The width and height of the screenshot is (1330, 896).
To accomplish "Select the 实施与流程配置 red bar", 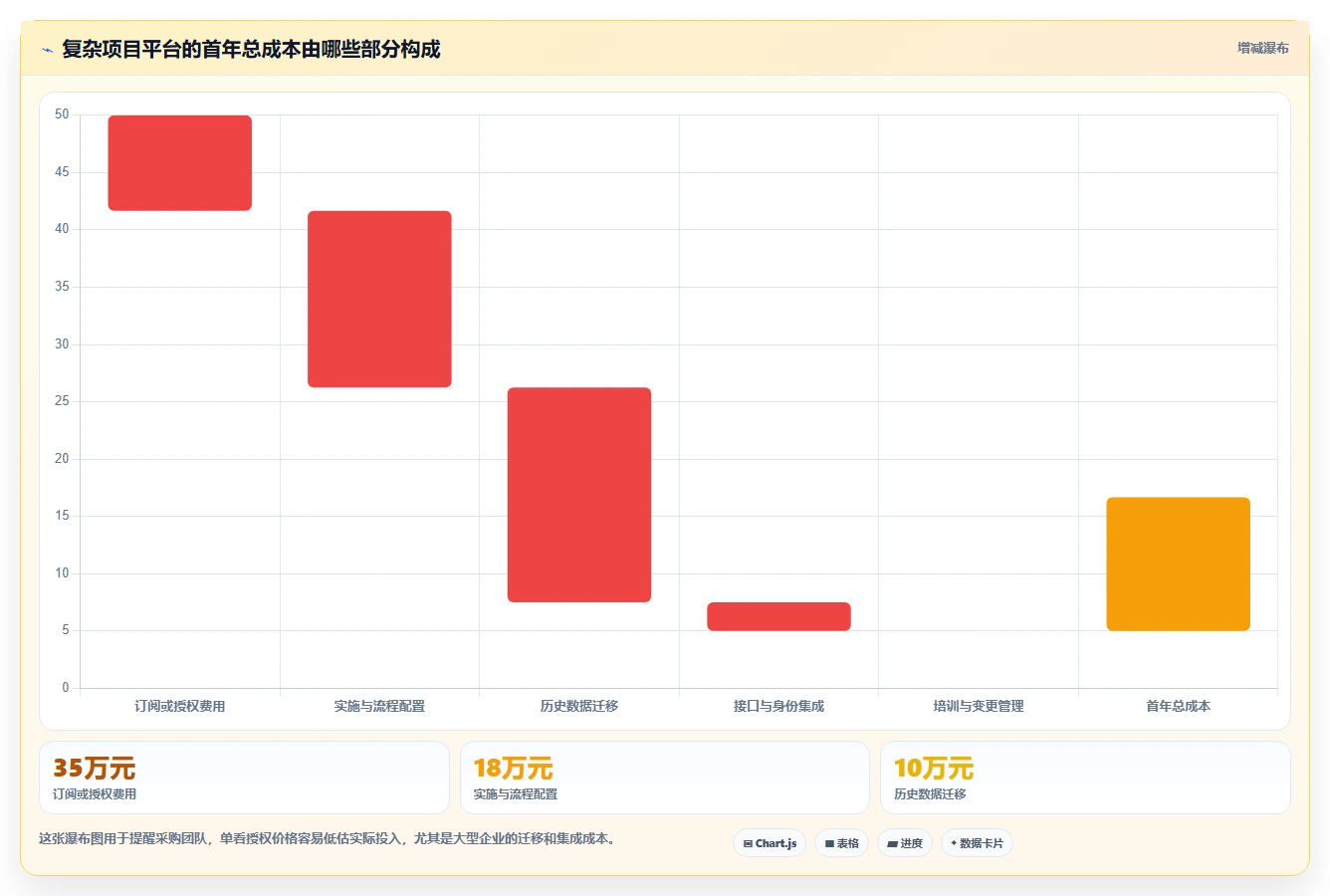I will point(379,299).
